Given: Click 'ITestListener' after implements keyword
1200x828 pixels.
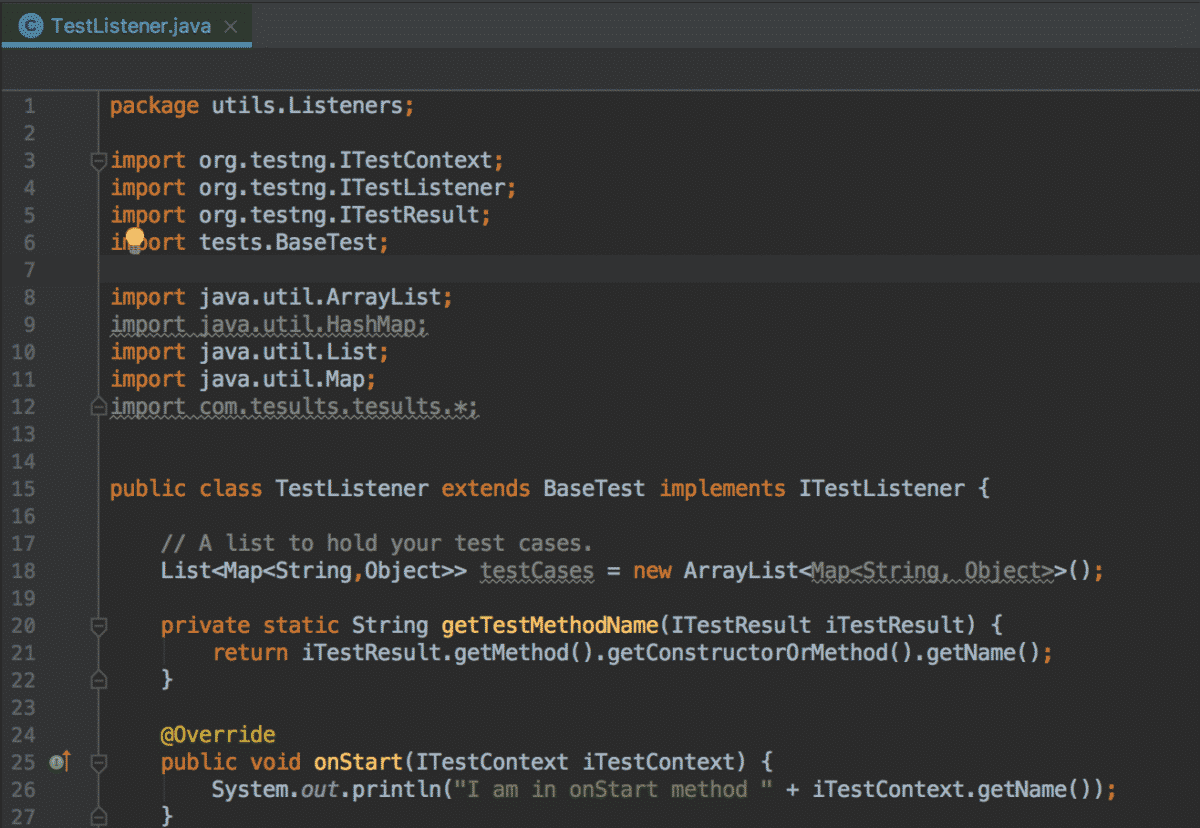Looking at the screenshot, I should [x=881, y=489].
